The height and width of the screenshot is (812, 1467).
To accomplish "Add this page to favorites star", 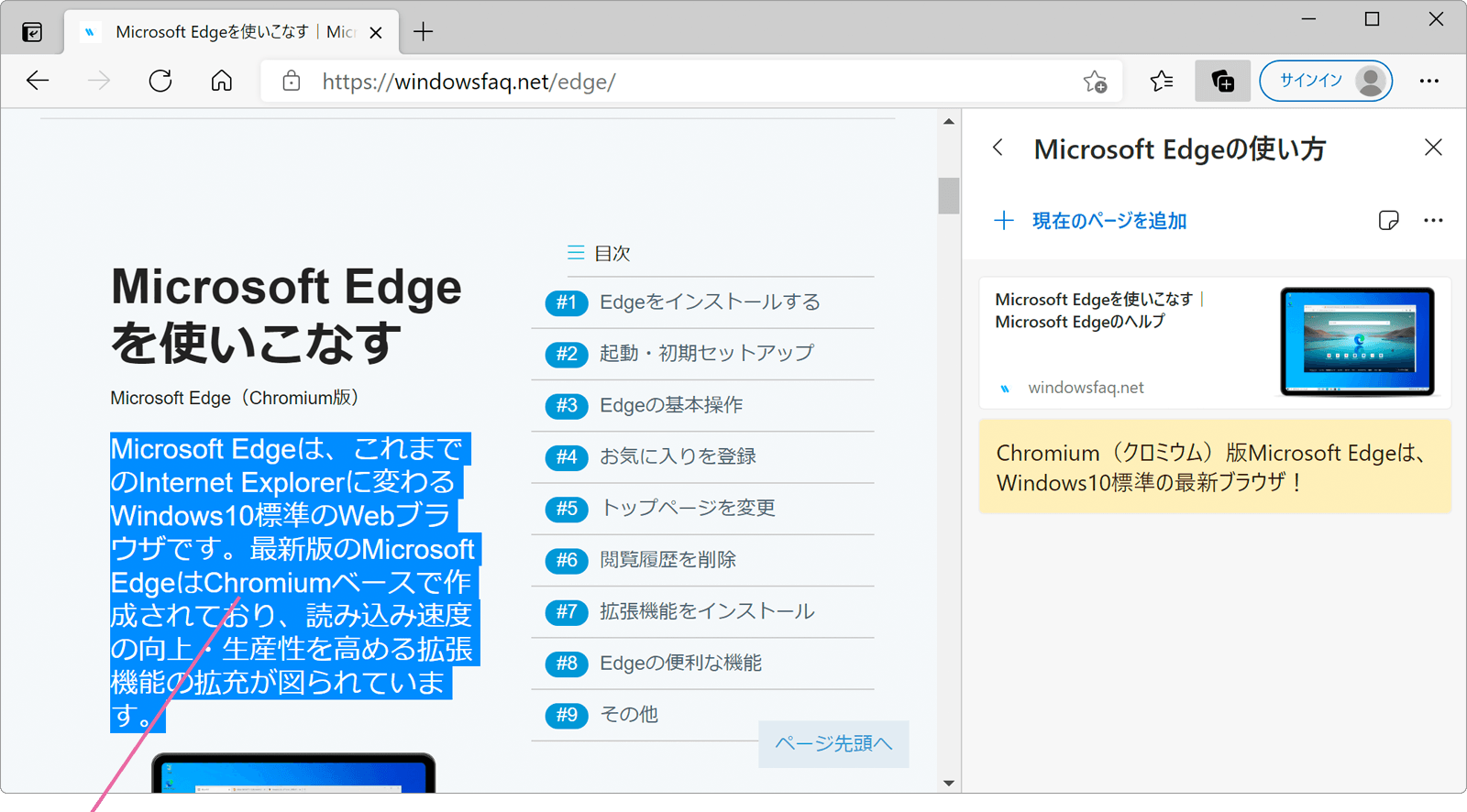I will pyautogui.click(x=1095, y=82).
